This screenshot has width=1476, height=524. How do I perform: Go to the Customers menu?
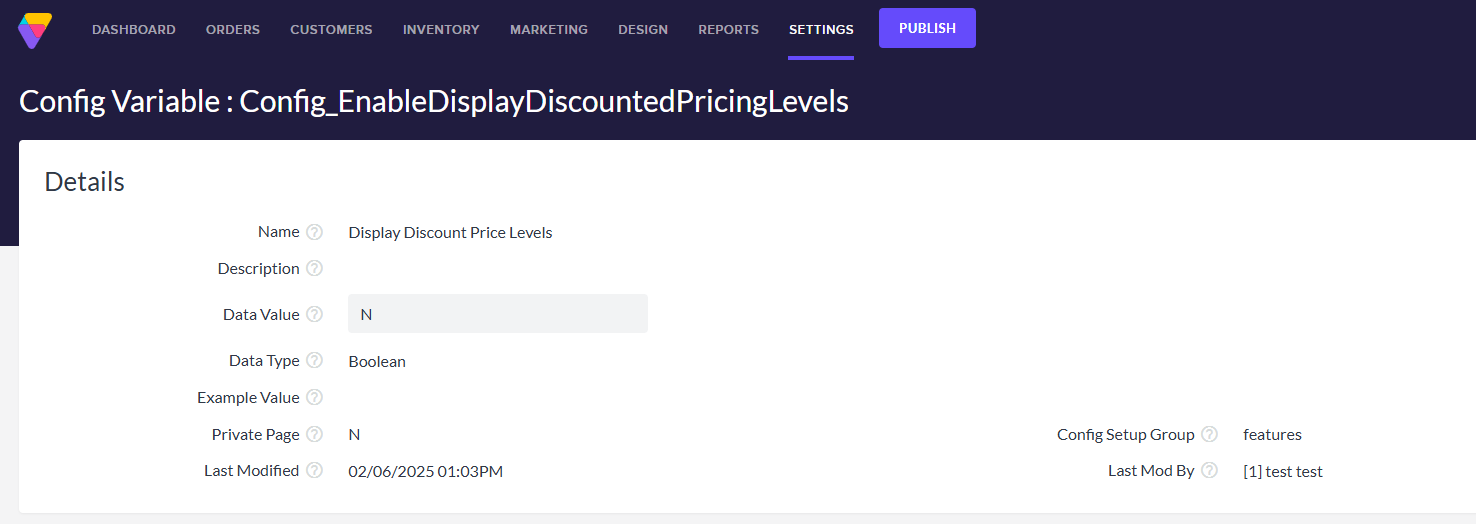point(331,30)
